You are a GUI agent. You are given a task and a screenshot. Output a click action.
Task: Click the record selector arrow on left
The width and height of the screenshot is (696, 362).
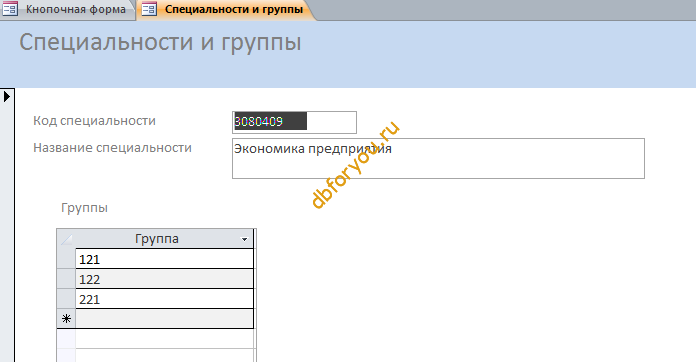(7, 96)
